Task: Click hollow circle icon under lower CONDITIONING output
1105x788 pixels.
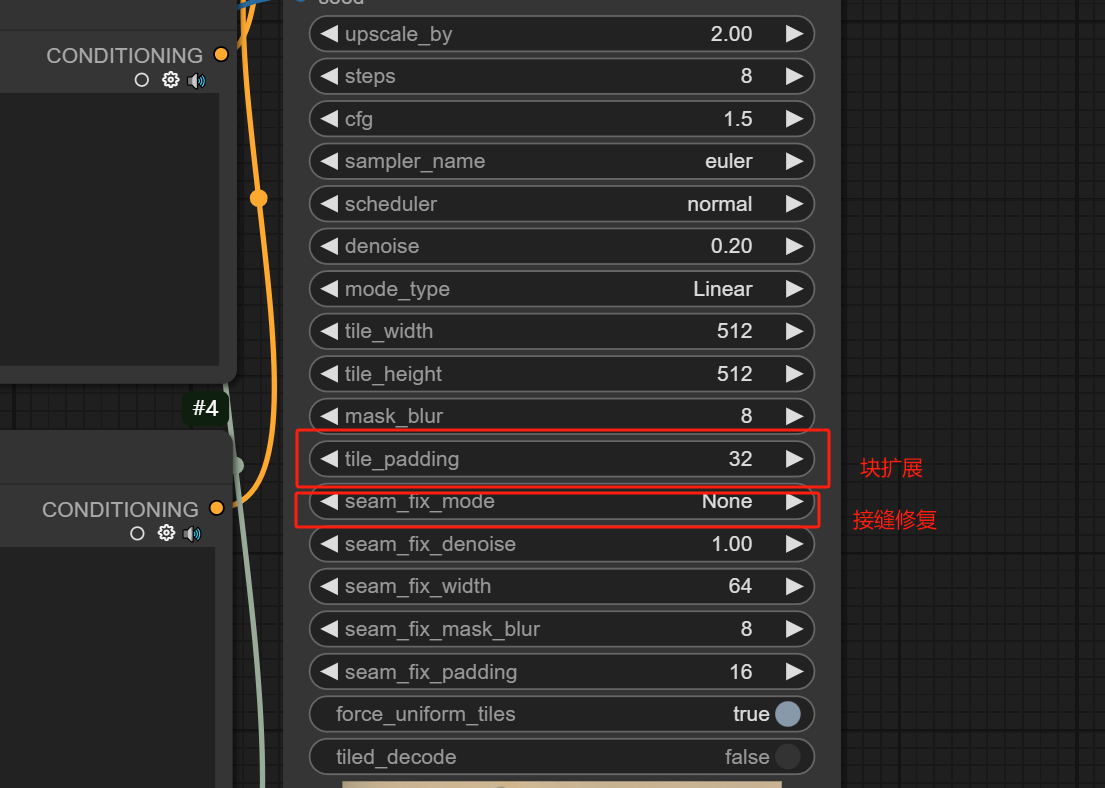Action: [138, 534]
